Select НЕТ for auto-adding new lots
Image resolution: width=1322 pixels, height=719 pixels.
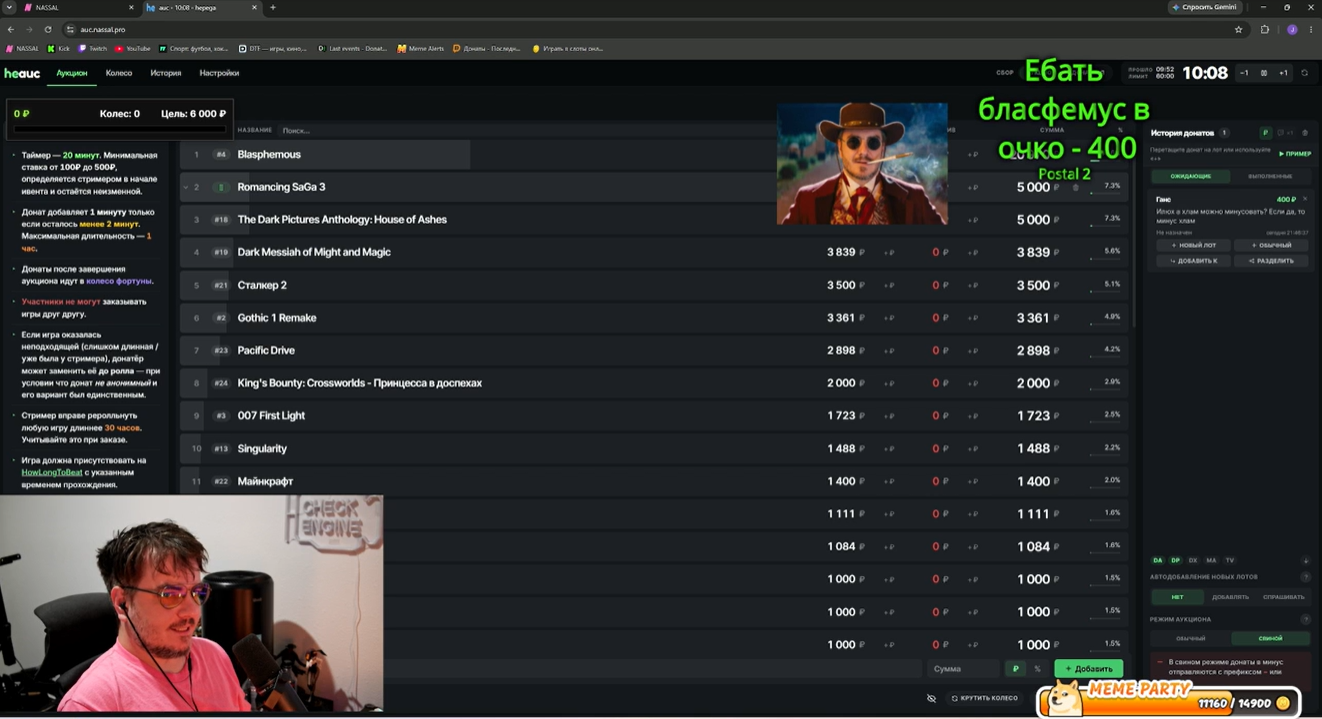pos(1177,597)
